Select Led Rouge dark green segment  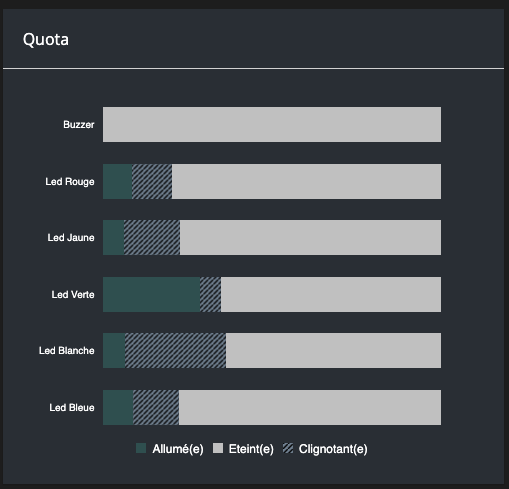tap(117, 181)
